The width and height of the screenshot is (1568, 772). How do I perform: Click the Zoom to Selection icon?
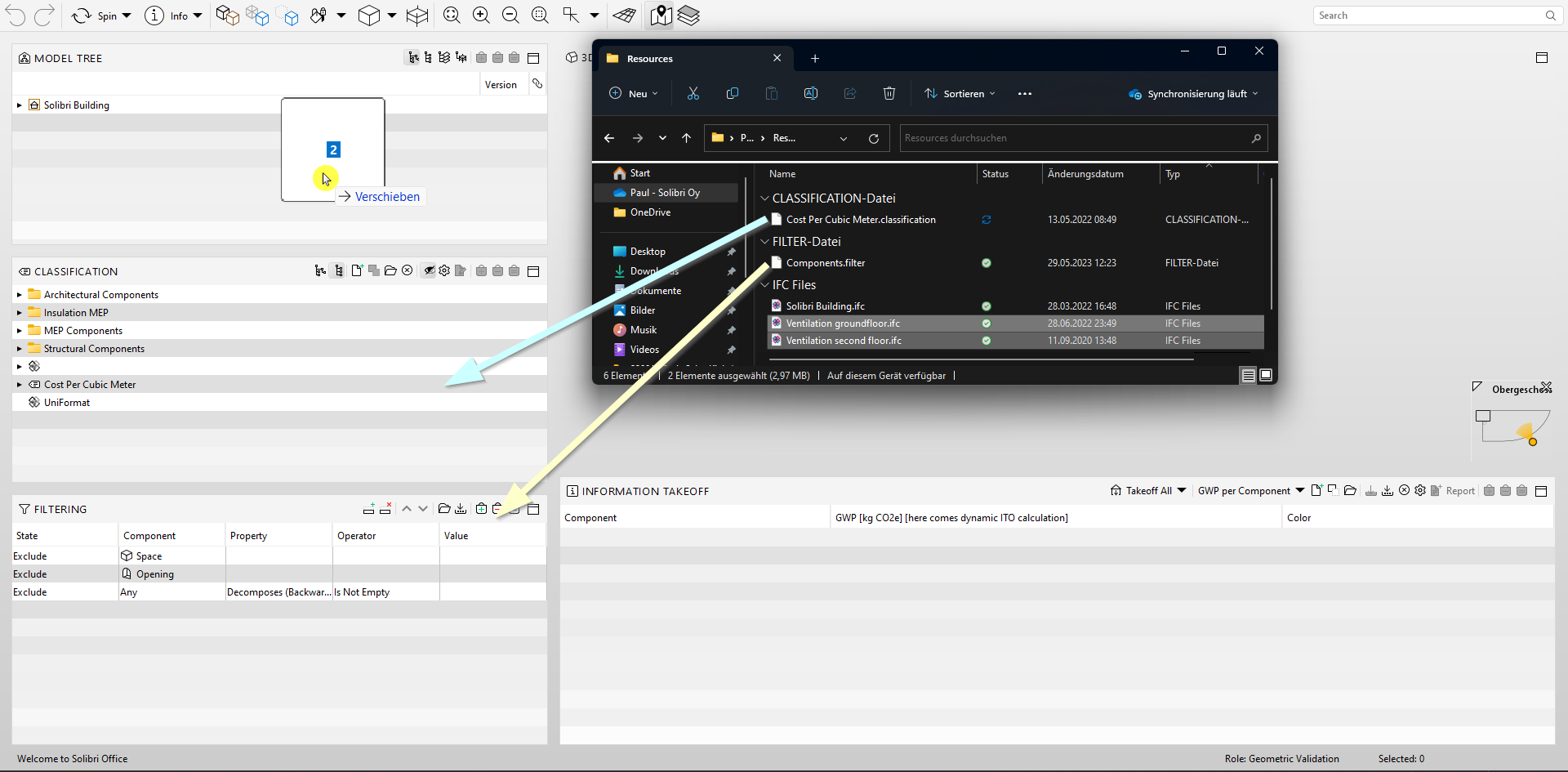[x=540, y=16]
